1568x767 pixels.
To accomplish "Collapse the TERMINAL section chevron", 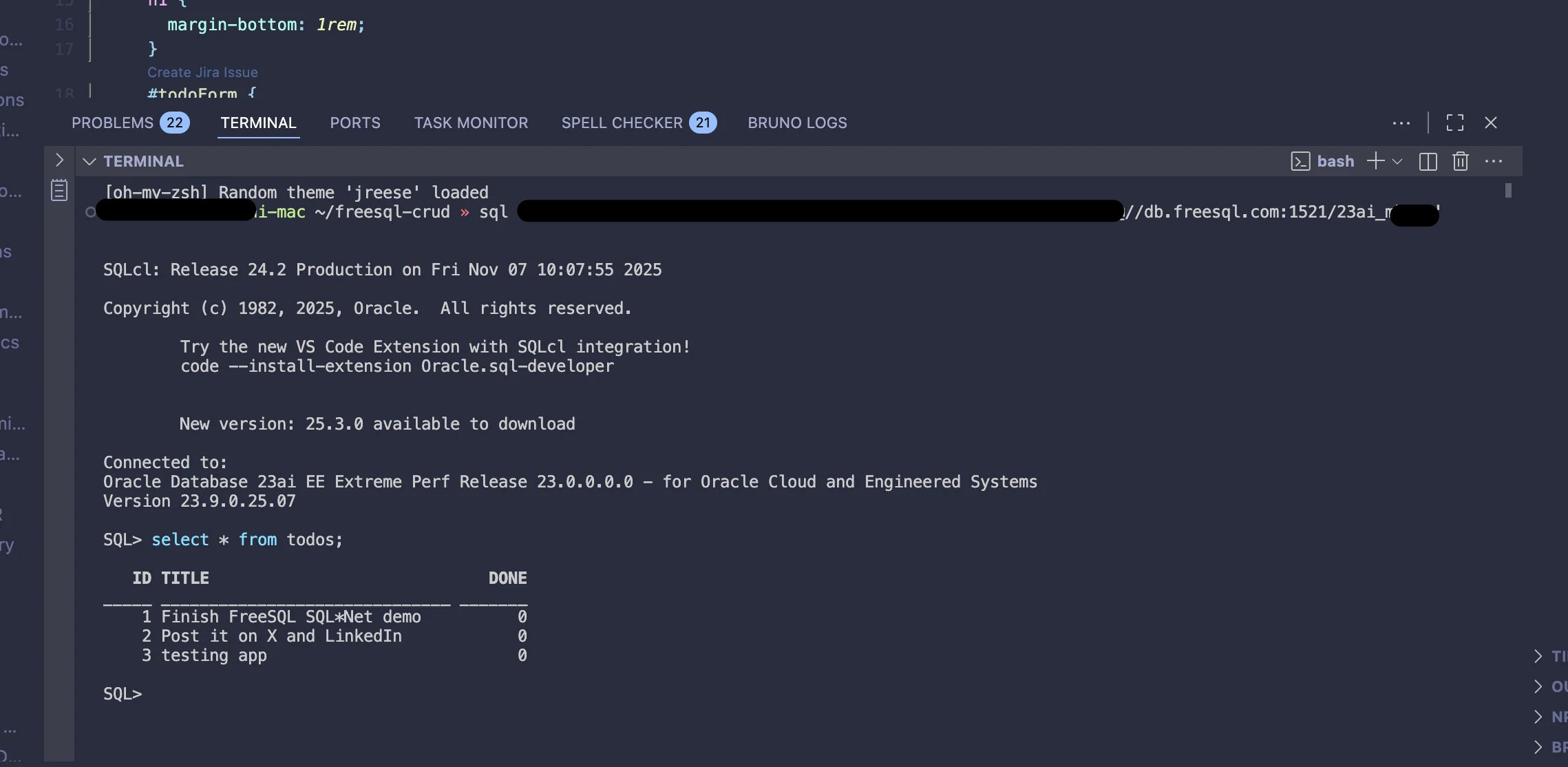I will pos(89,162).
